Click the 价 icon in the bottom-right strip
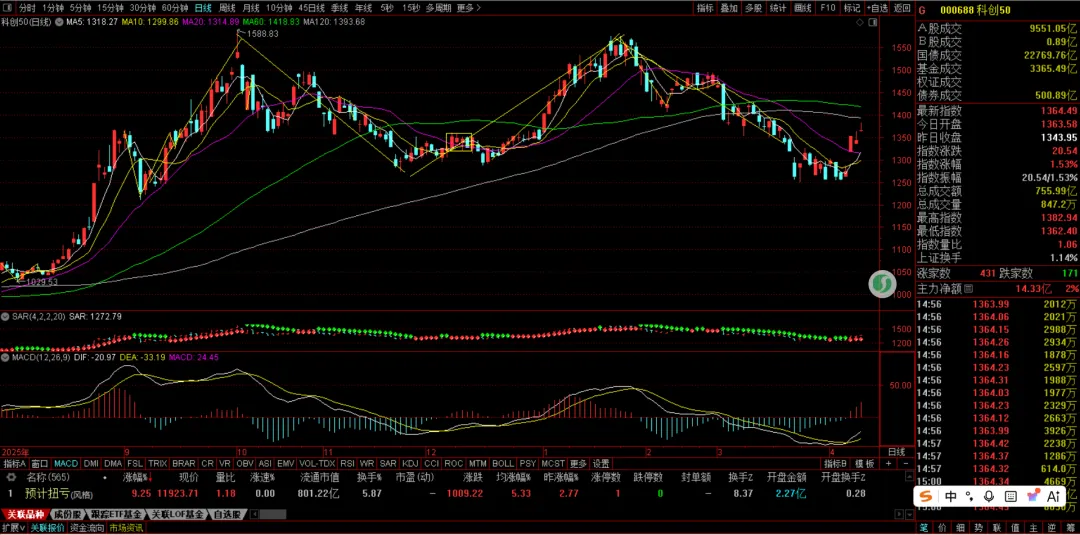Image resolution: width=1080 pixels, height=535 pixels. [941, 528]
